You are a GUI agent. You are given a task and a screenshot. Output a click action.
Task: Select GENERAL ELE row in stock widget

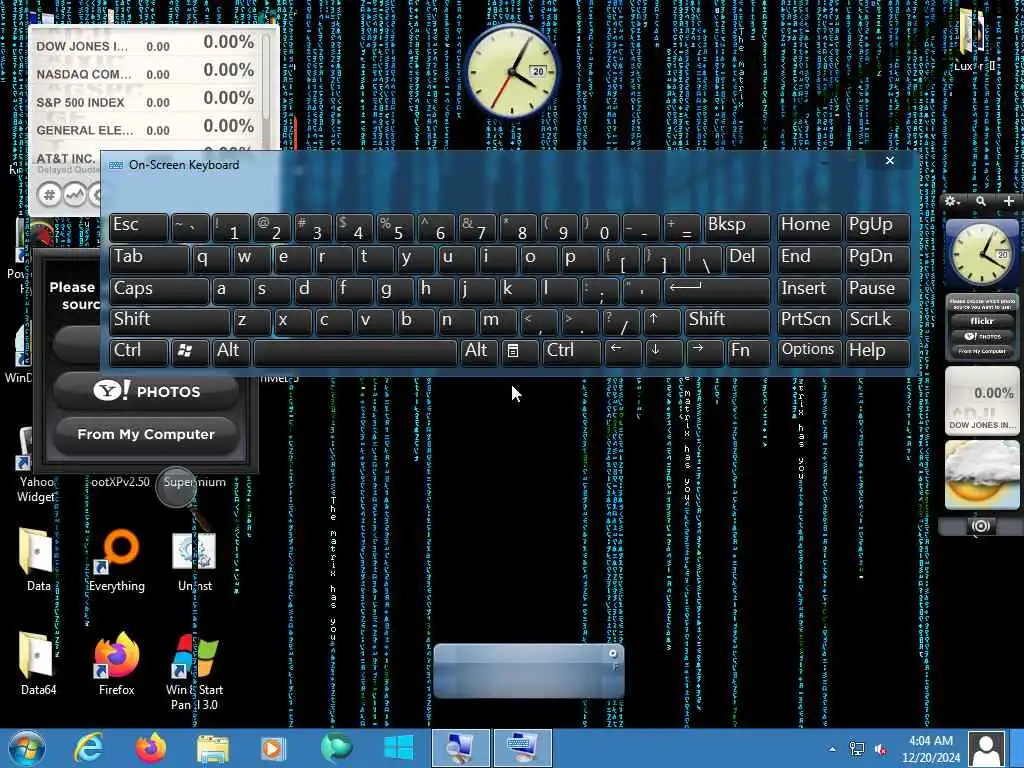pos(145,129)
